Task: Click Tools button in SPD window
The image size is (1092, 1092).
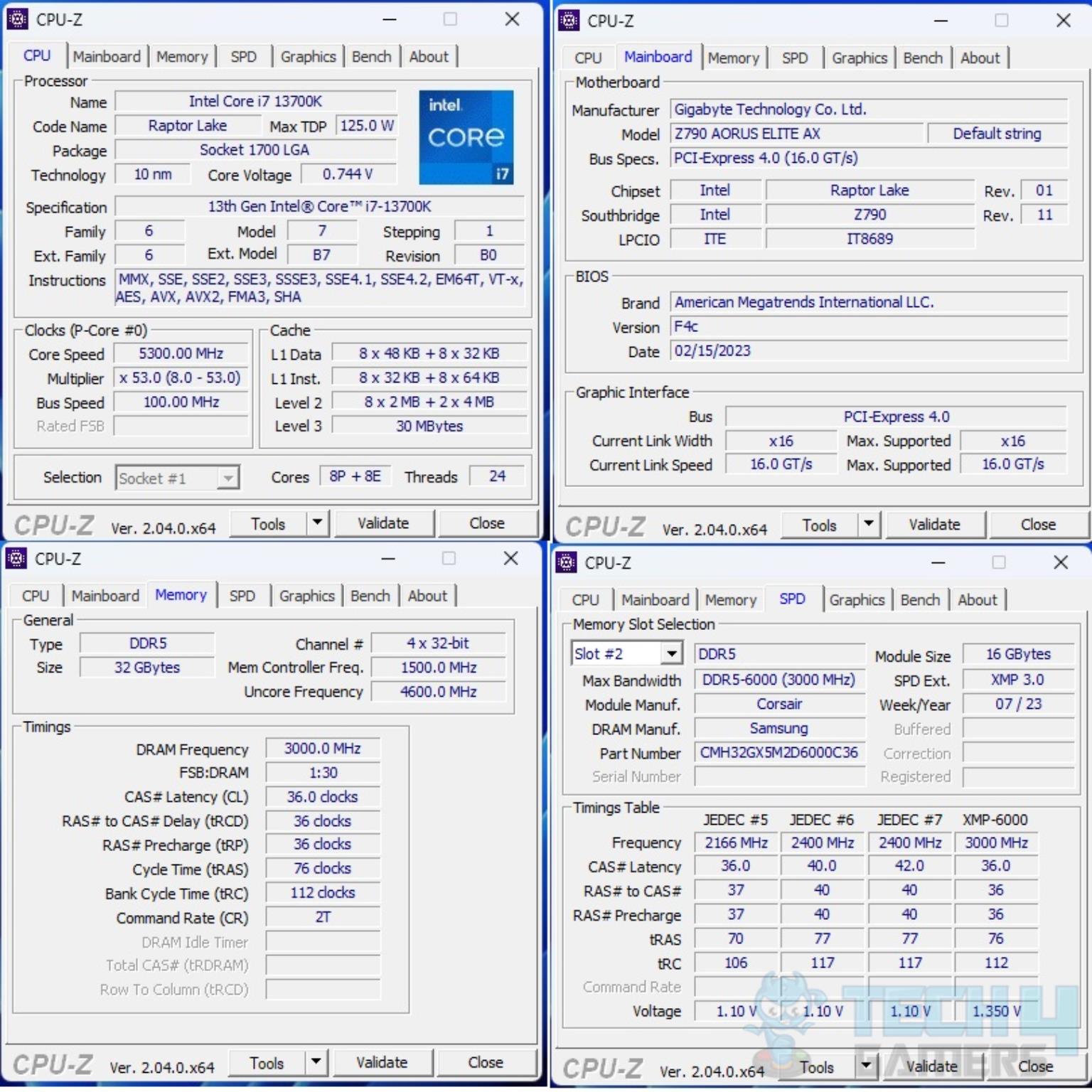Action: (x=816, y=1067)
